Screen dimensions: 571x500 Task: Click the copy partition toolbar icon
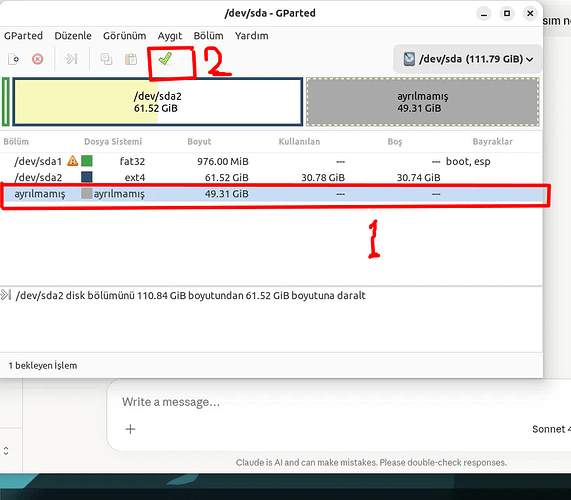(x=106, y=59)
